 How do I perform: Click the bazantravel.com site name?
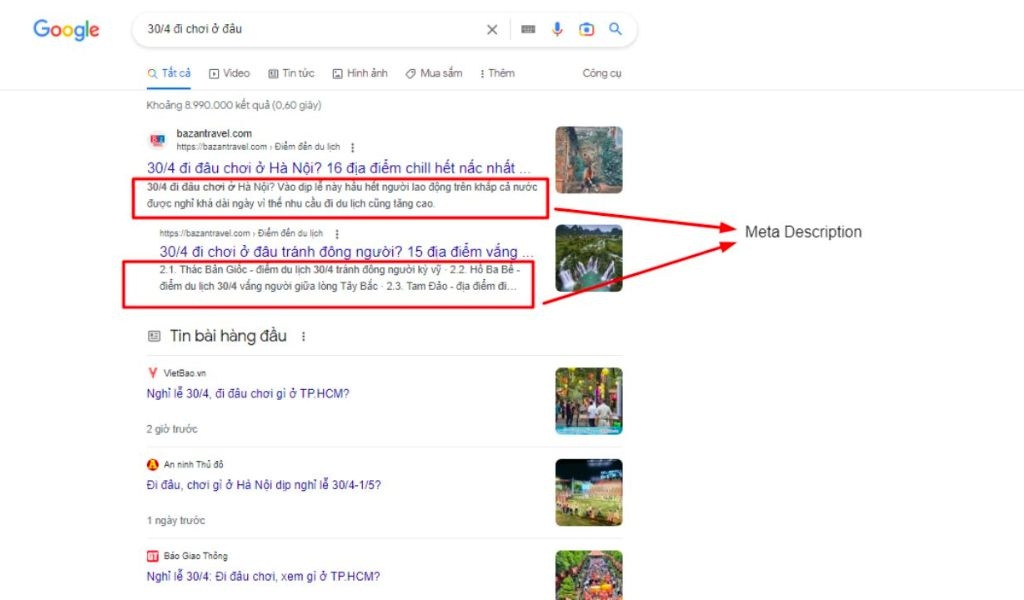214,133
